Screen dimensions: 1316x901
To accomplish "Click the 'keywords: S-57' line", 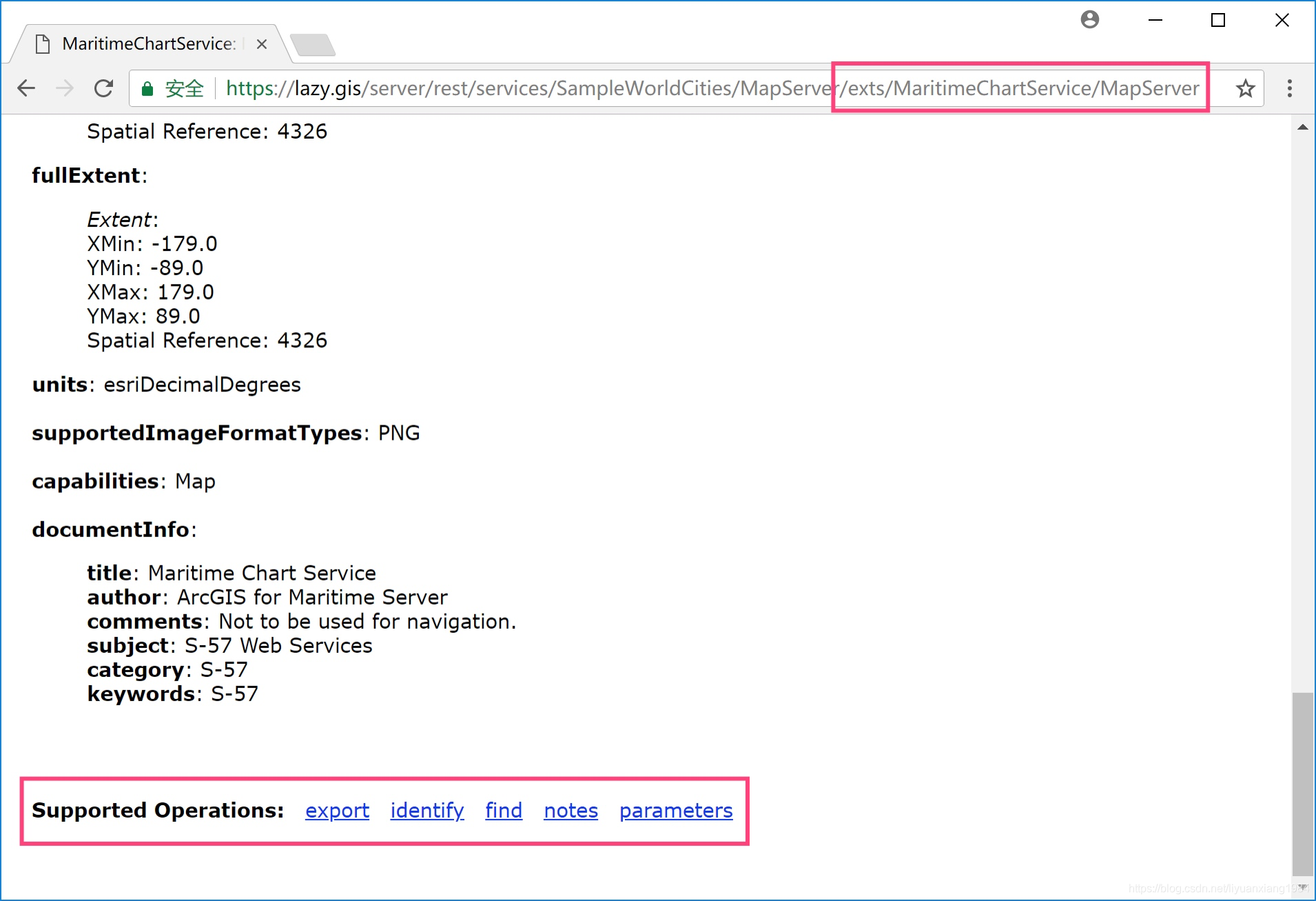I will pyautogui.click(x=173, y=694).
